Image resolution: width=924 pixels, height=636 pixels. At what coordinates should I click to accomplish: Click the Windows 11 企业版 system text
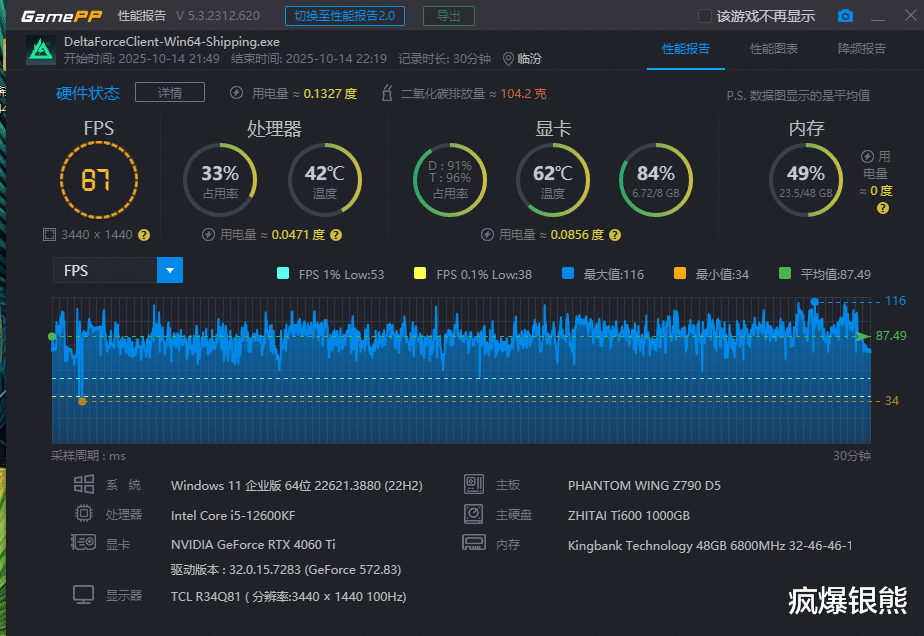click(296, 486)
